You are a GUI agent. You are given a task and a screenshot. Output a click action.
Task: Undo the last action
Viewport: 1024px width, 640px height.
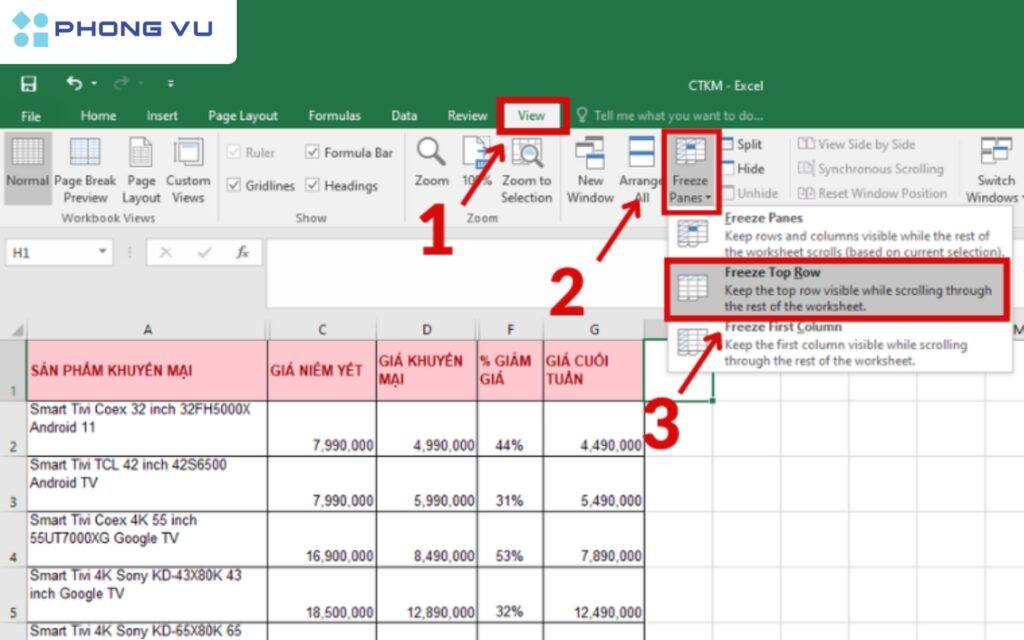click(74, 83)
